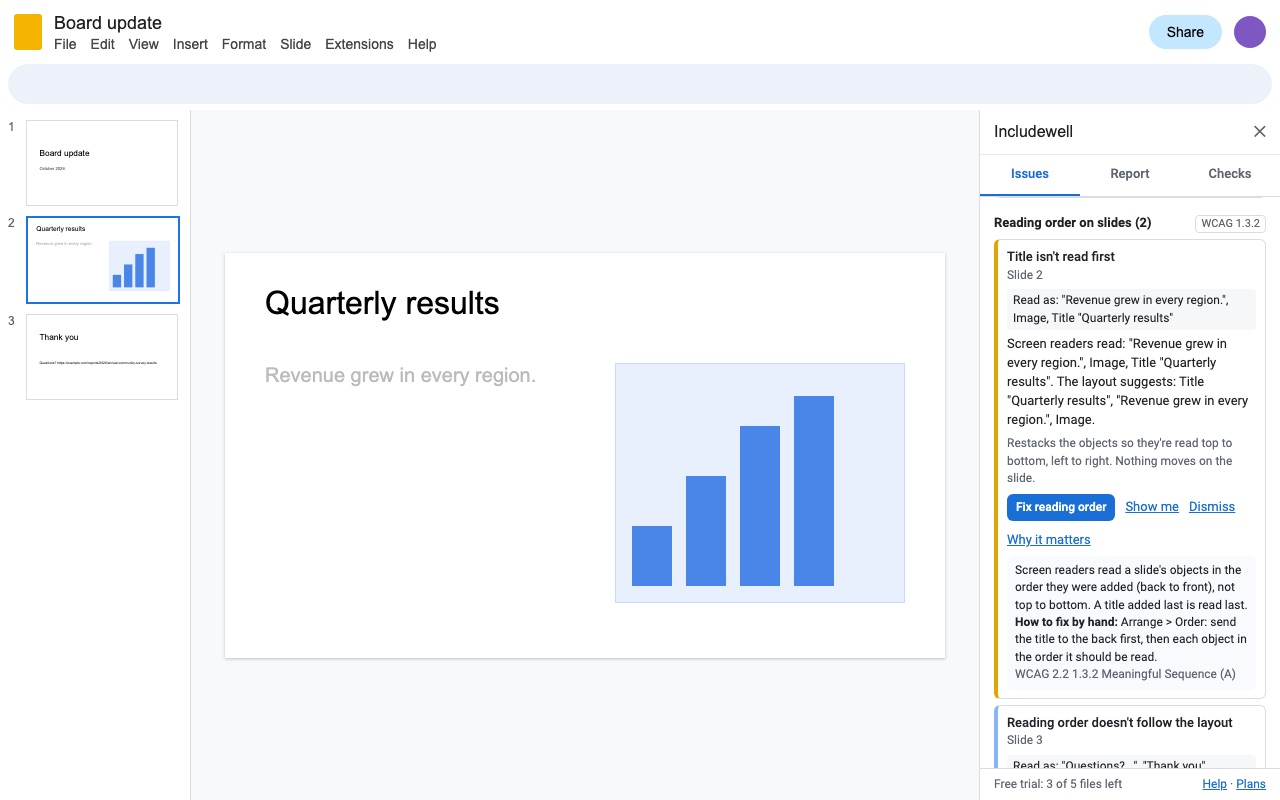Select the bar chart image on slide
This screenshot has width=1280, height=800.
click(x=760, y=483)
